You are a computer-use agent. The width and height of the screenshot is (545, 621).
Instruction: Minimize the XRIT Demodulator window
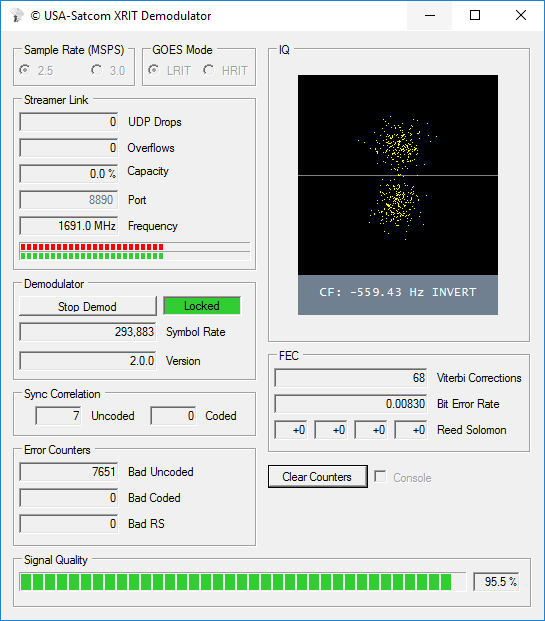430,15
